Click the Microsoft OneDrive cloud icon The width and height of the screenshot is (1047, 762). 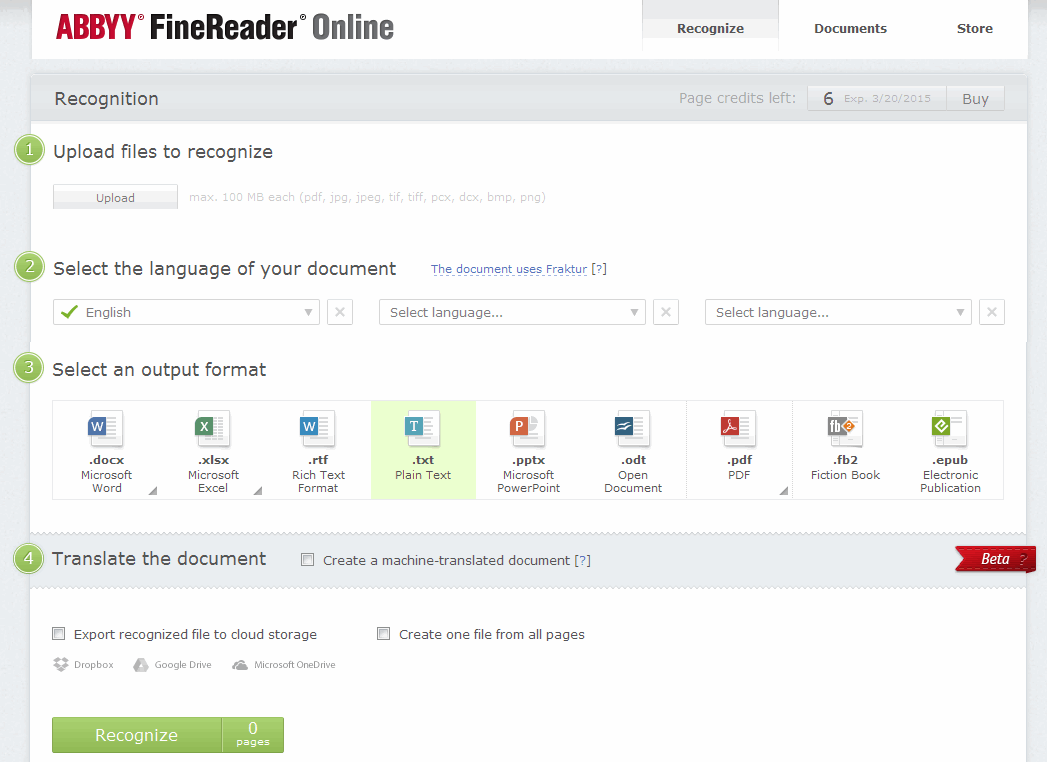tap(240, 664)
